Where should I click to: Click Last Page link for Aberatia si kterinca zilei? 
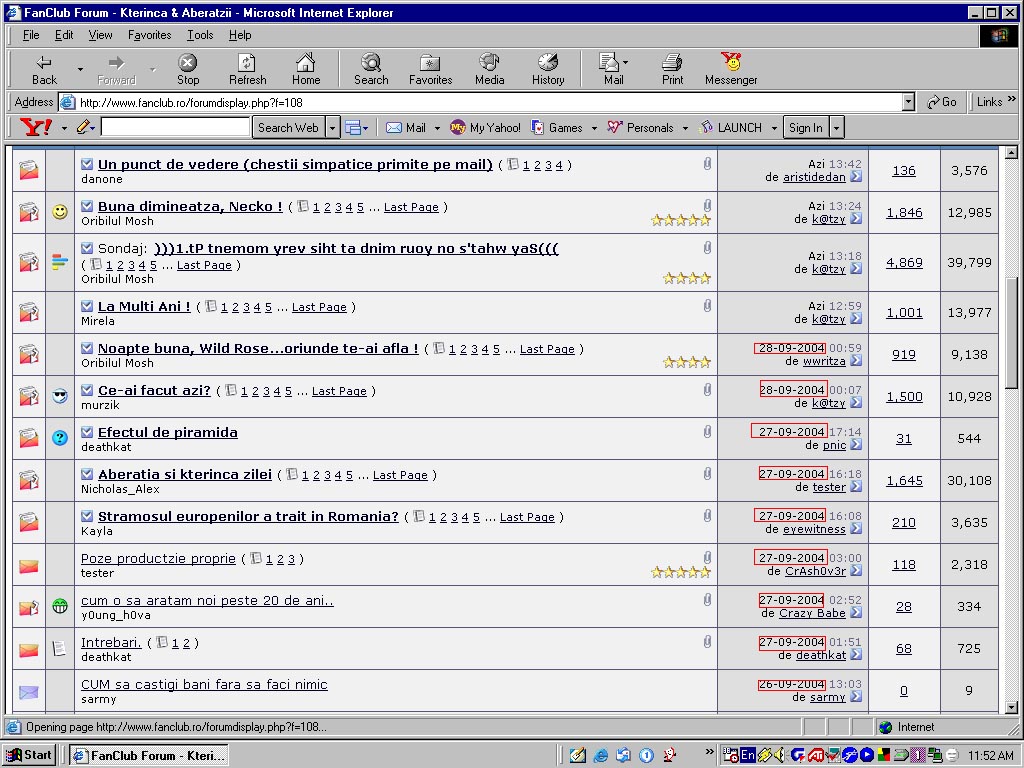click(400, 475)
